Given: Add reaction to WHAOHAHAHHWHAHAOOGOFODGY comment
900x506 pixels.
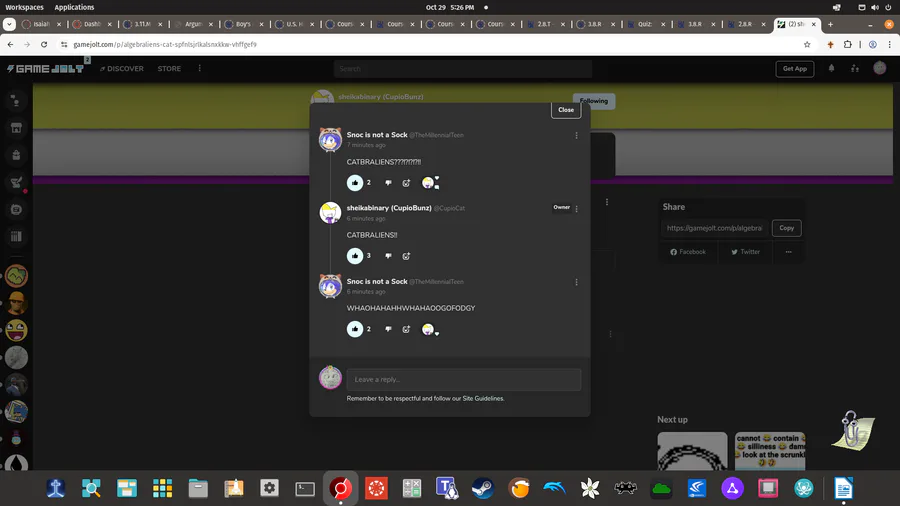Looking at the screenshot, I should click(406, 329).
